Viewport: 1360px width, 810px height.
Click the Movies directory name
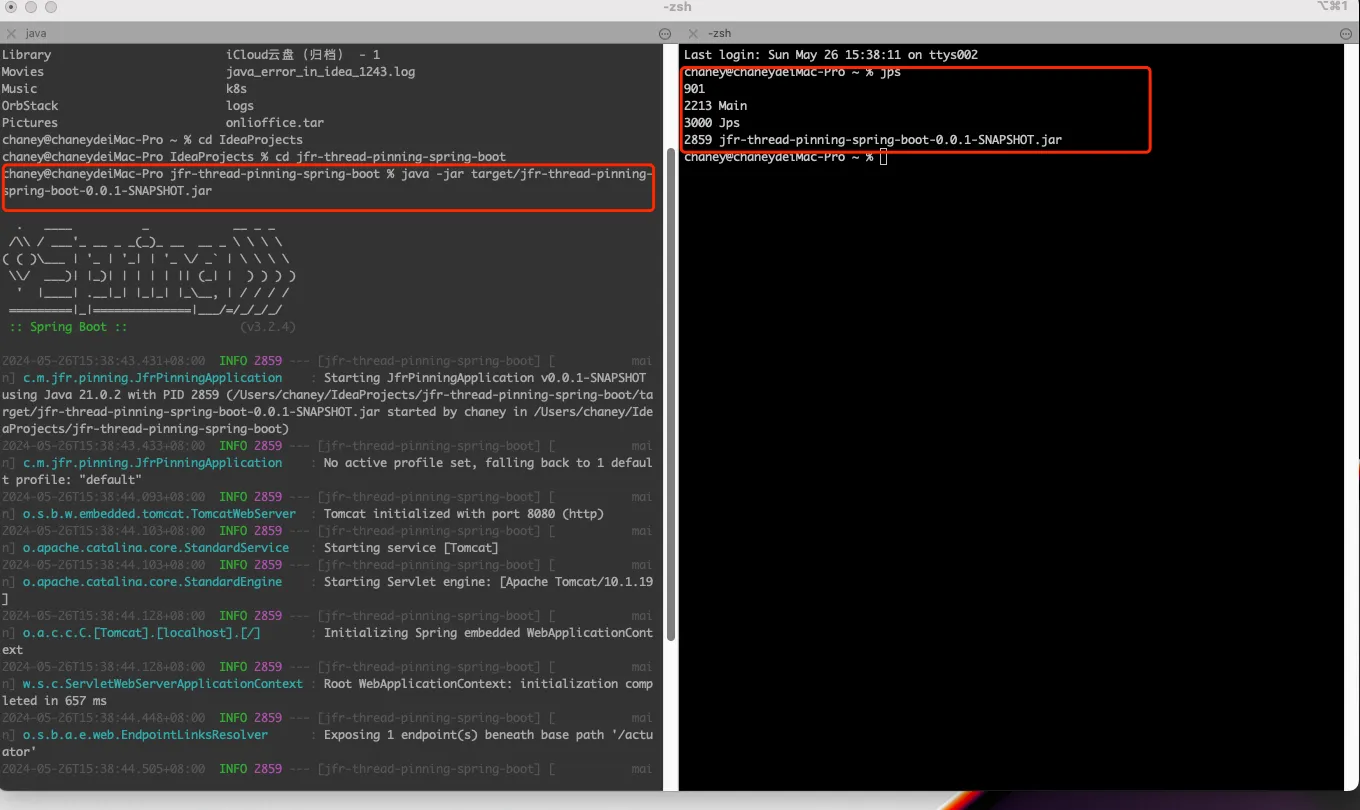(23, 72)
